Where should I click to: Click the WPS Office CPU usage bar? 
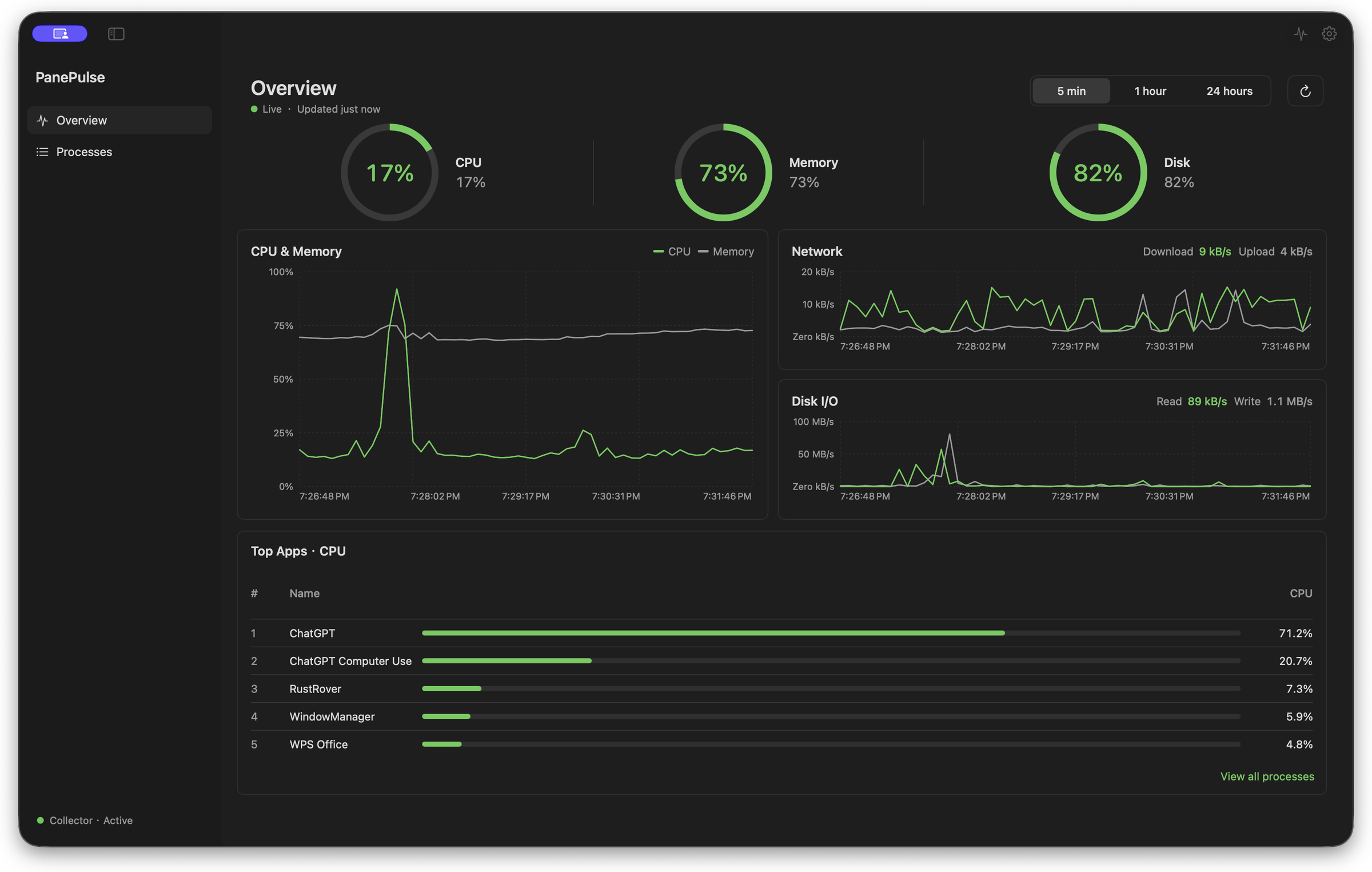tap(831, 744)
